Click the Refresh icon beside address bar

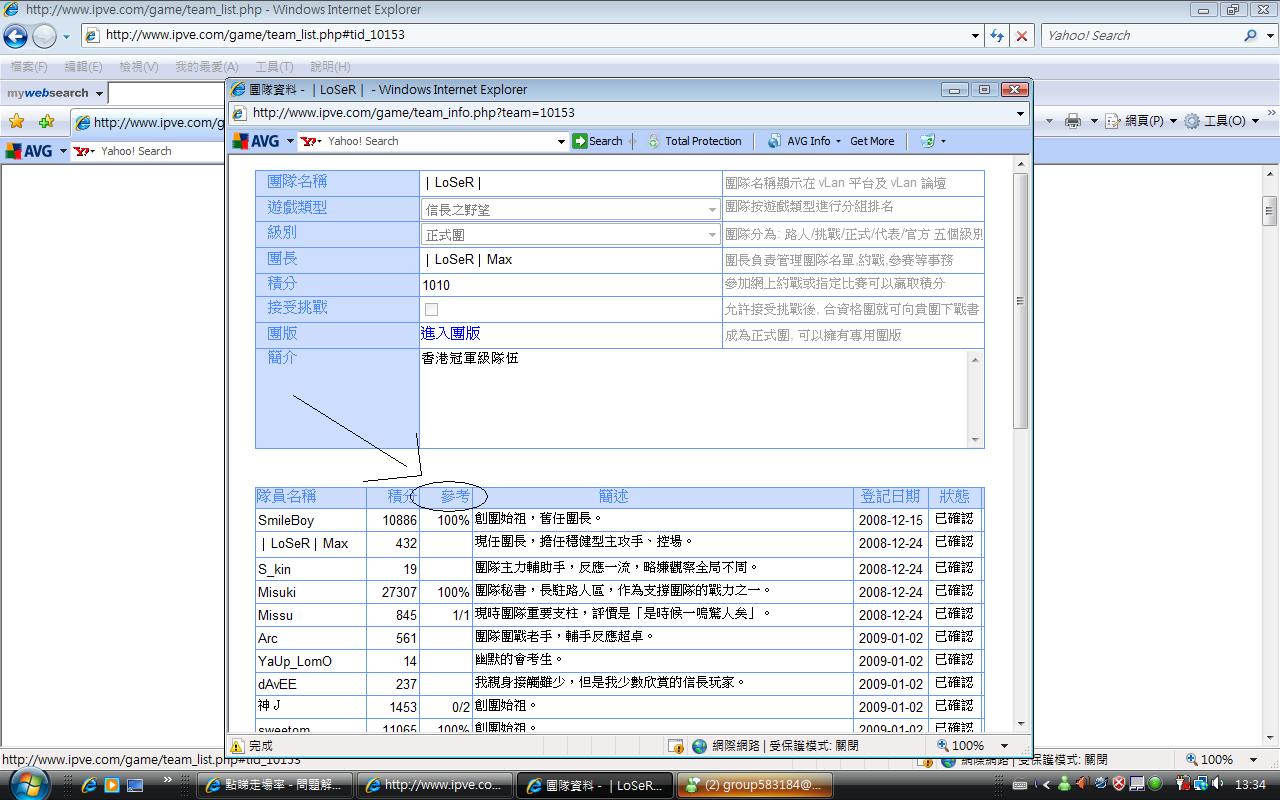click(x=996, y=35)
